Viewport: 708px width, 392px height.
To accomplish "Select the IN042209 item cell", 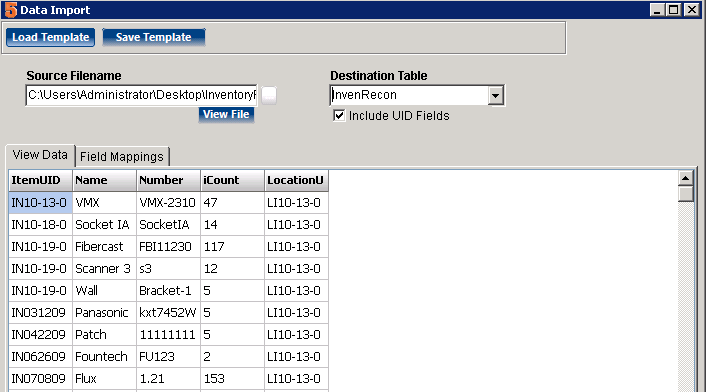I will tap(41, 335).
